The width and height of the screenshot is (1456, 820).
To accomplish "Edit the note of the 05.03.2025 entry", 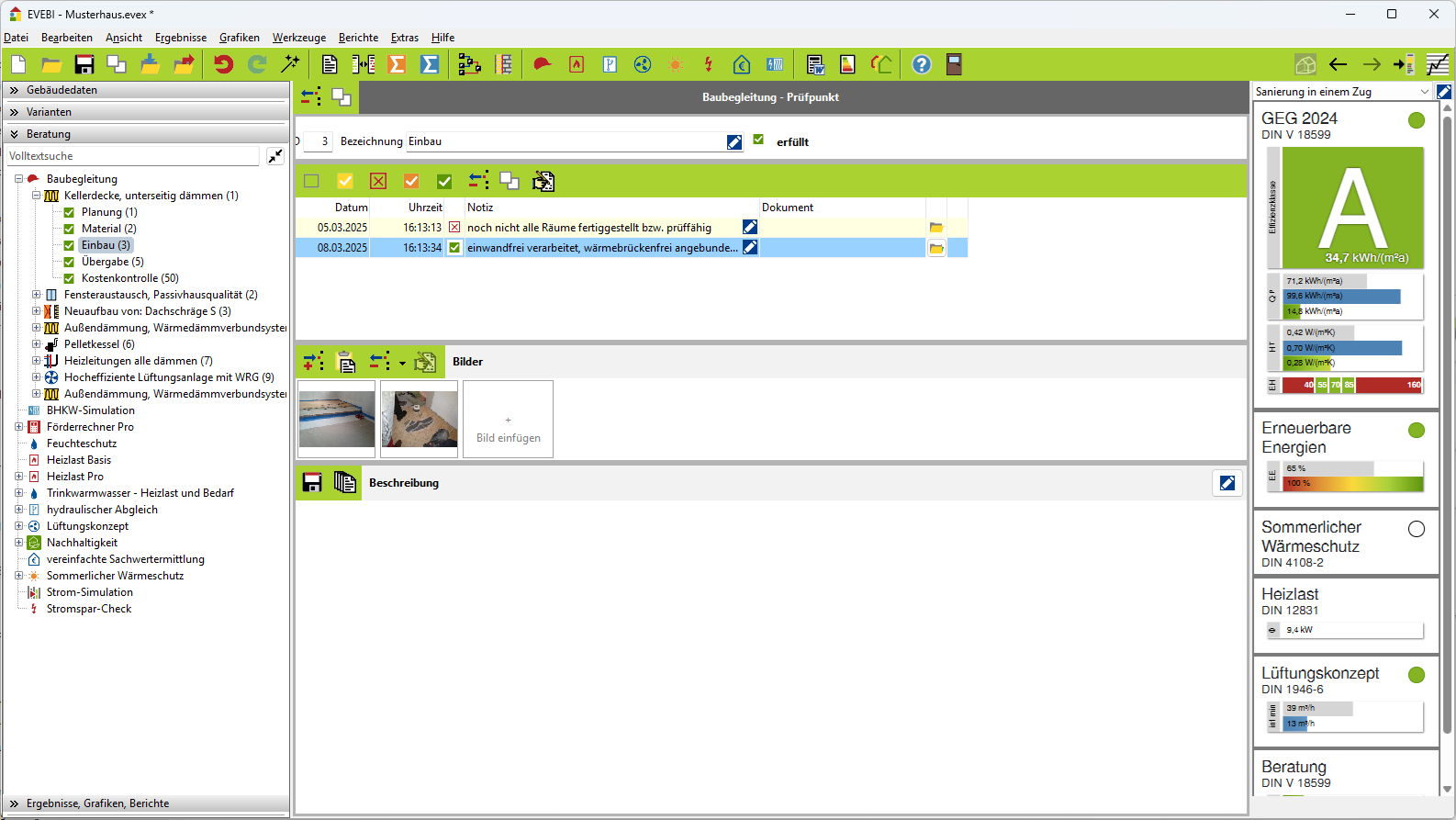I will pos(750,228).
